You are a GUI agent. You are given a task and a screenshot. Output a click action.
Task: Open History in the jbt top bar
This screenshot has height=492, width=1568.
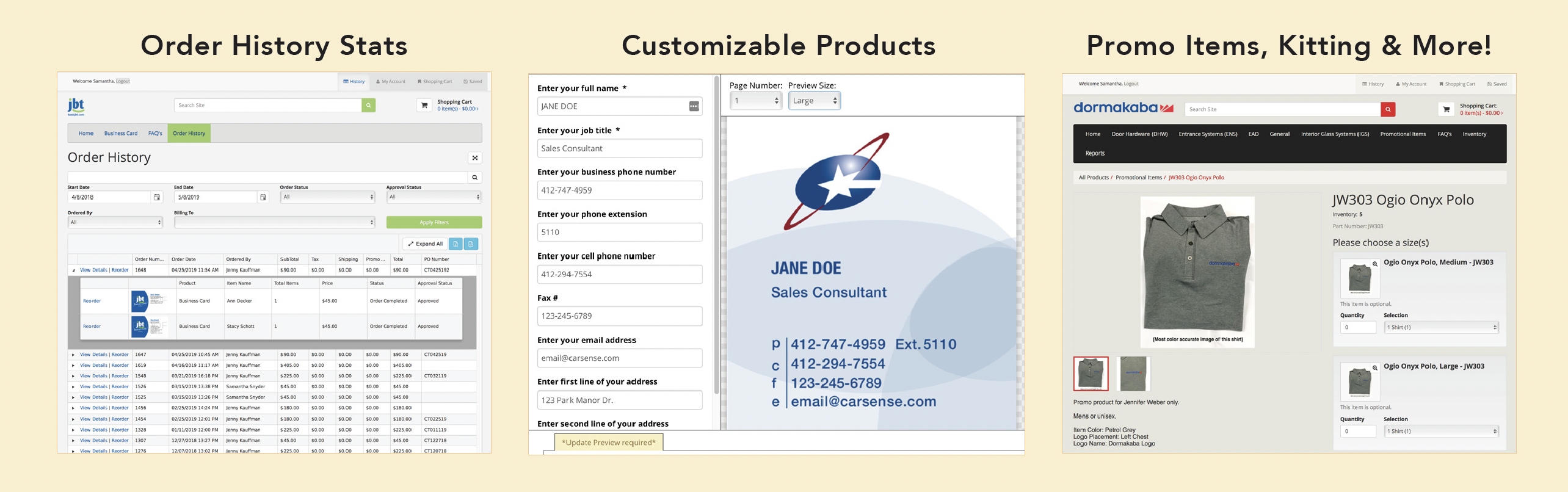click(x=354, y=81)
